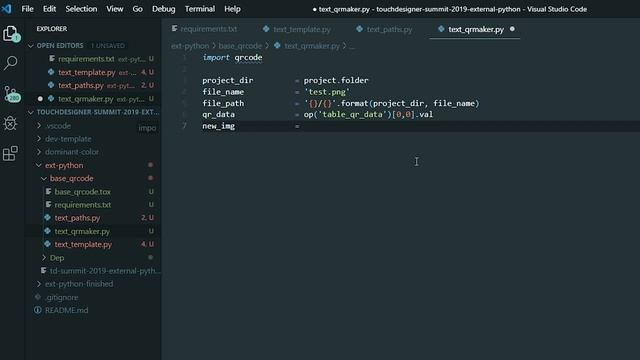Open the Explorer view in activity bar
The image size is (640, 360).
(x=11, y=34)
